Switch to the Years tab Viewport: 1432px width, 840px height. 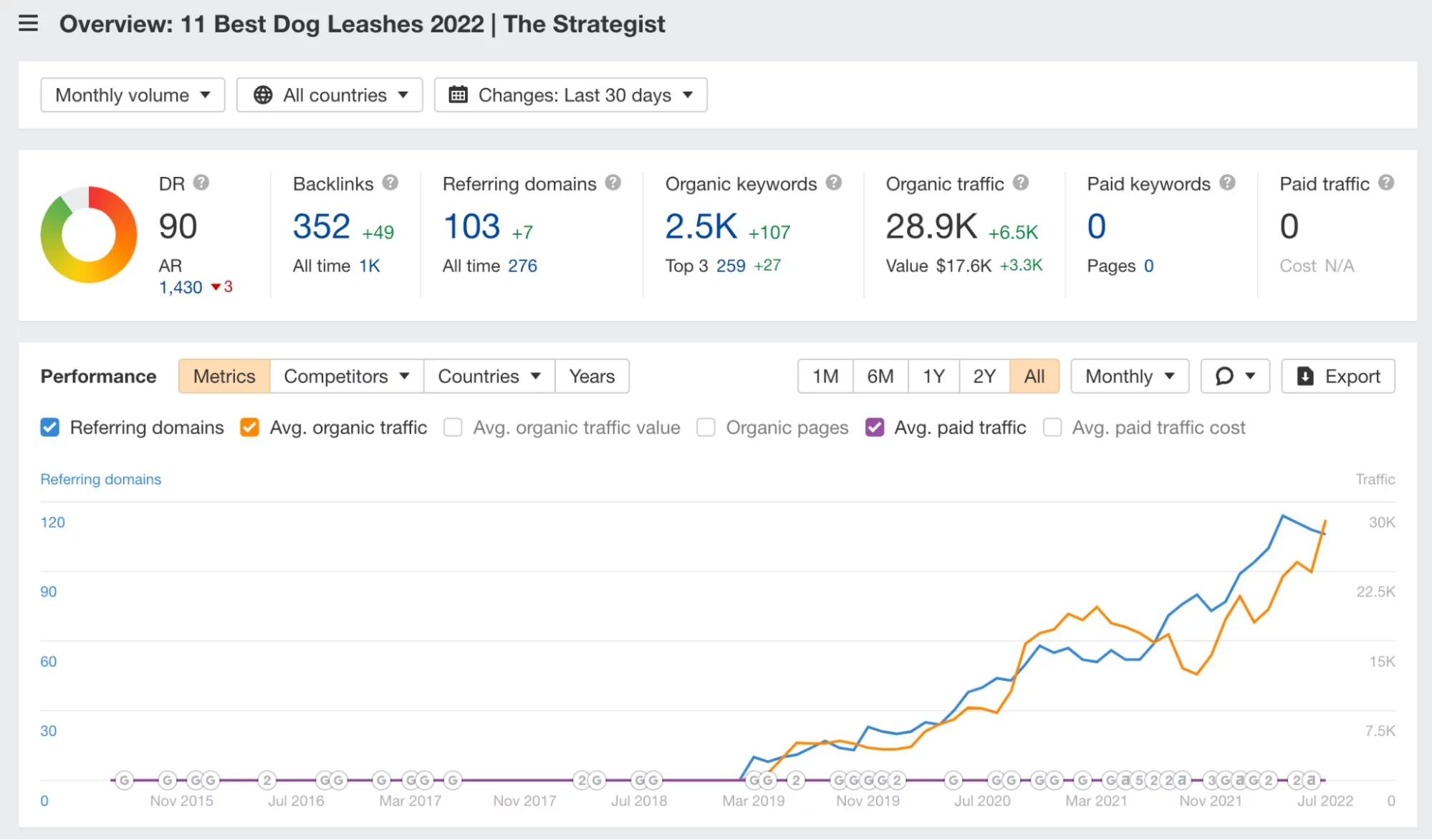592,376
